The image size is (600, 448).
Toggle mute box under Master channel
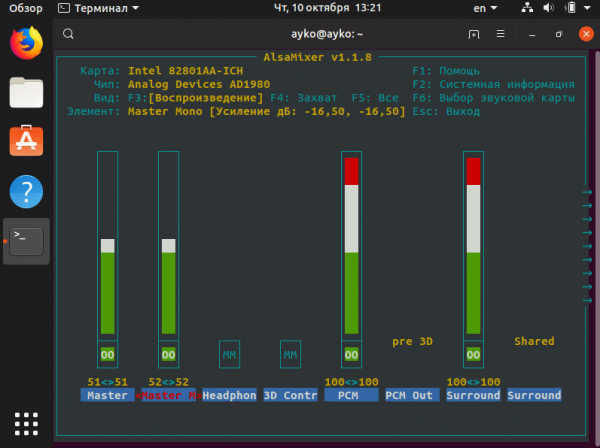pos(108,355)
